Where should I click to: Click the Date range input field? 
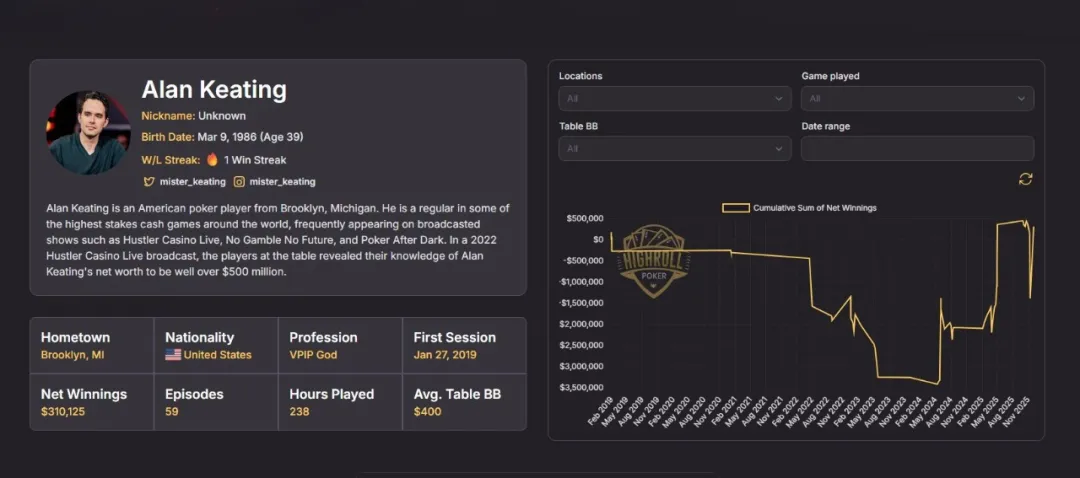[917, 149]
